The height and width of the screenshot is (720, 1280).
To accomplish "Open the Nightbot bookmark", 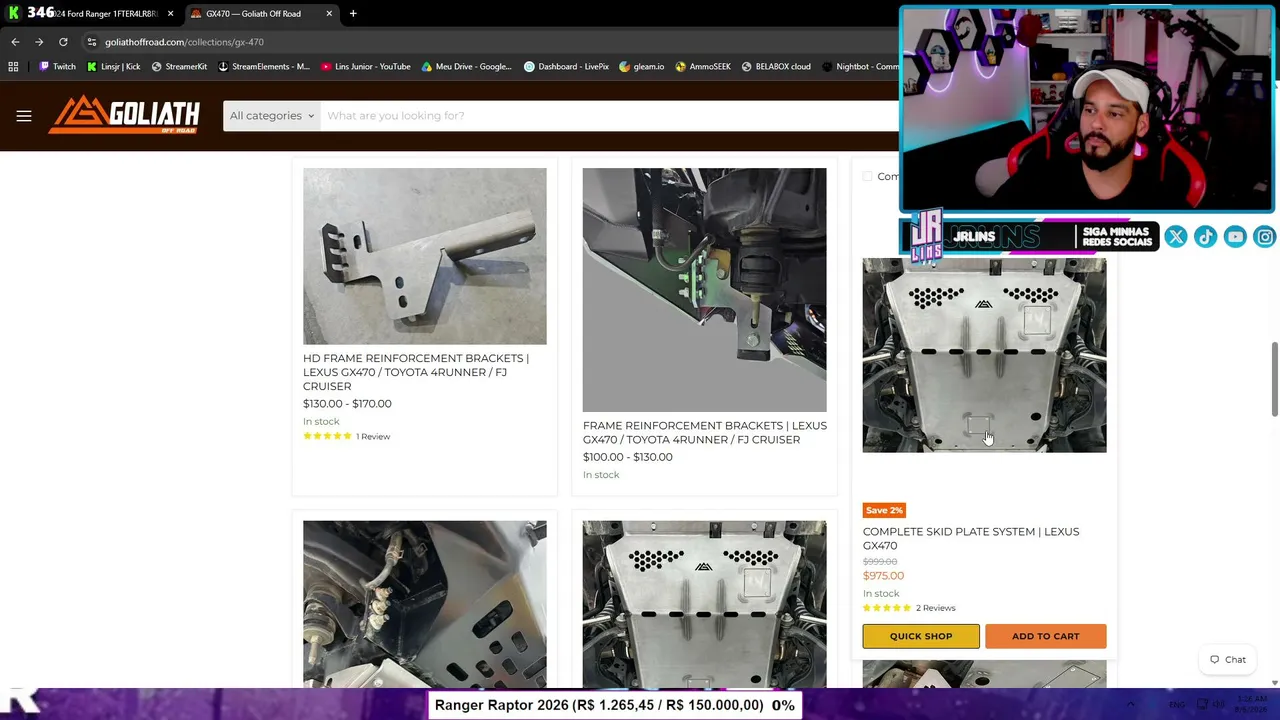I will click(861, 67).
